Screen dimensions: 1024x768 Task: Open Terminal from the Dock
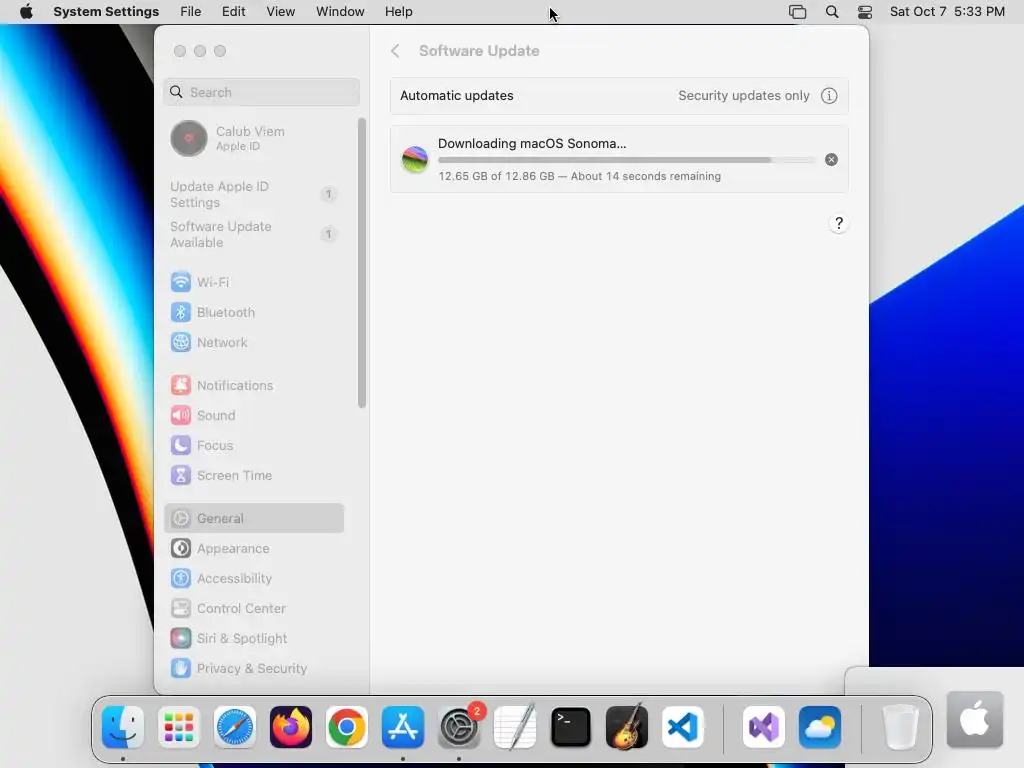coord(571,727)
